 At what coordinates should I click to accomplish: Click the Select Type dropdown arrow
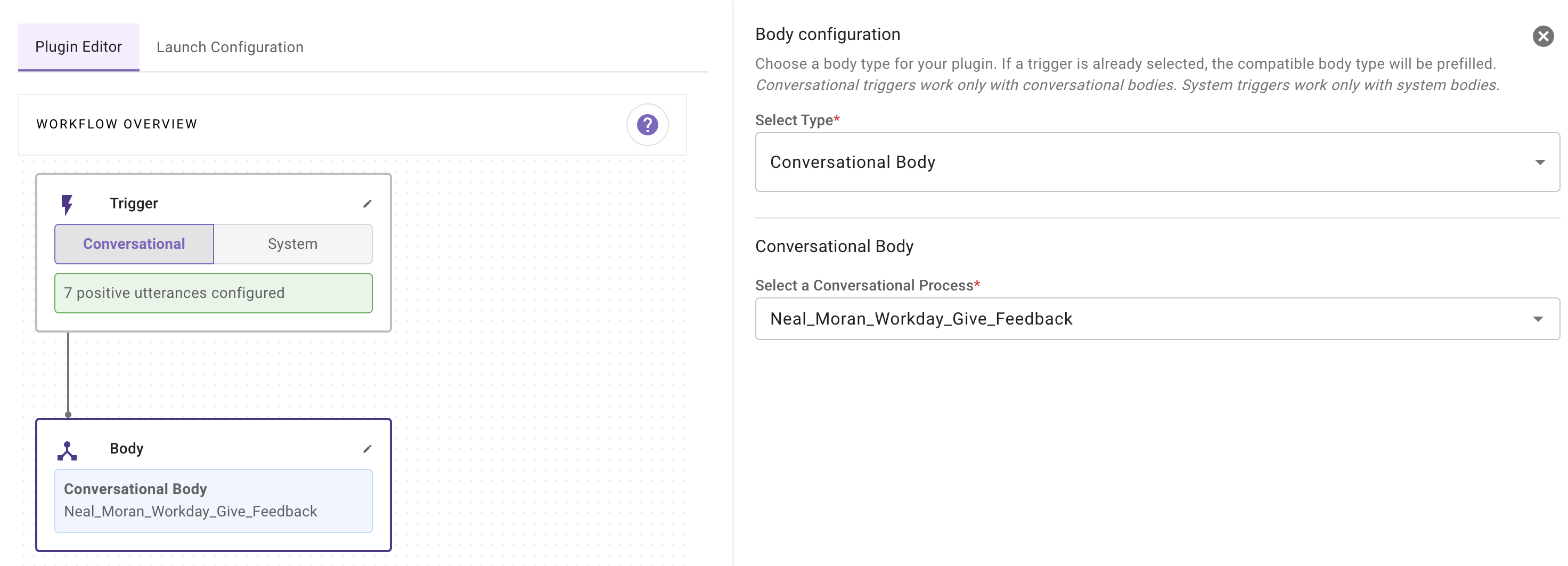1539,162
